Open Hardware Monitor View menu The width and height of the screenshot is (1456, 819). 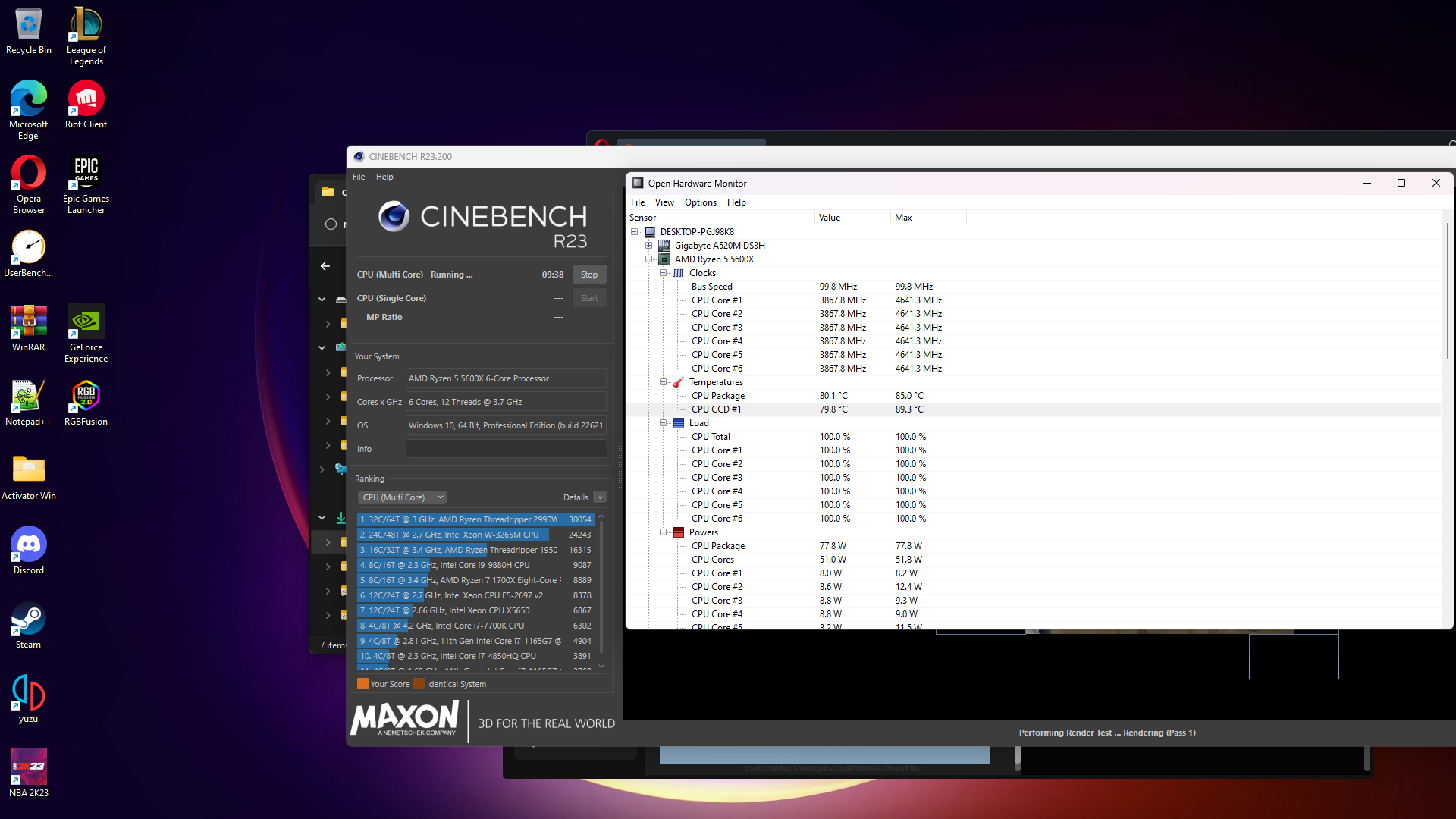point(664,202)
